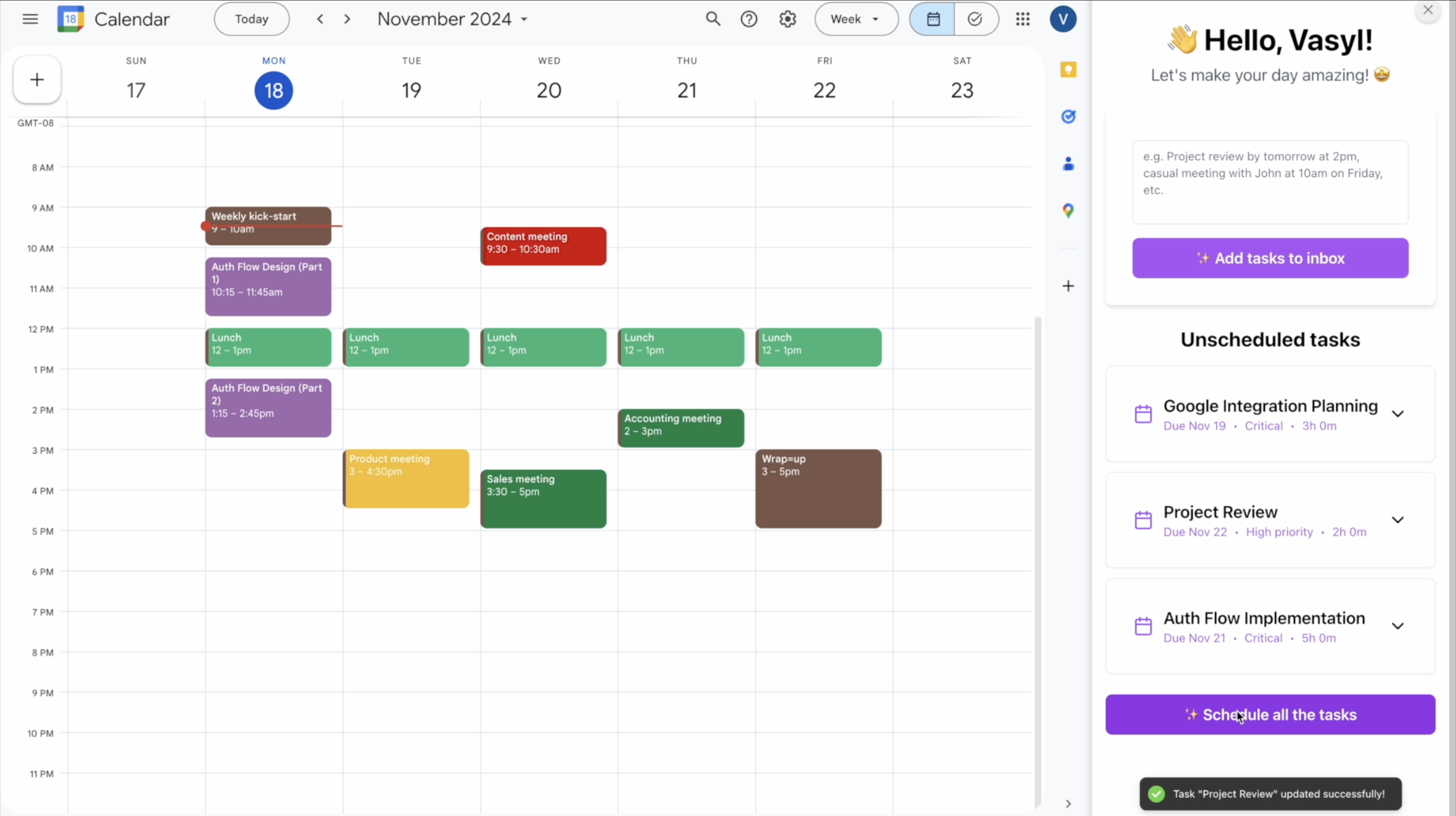Switch to the Tasks view toggle

pyautogui.click(x=976, y=19)
